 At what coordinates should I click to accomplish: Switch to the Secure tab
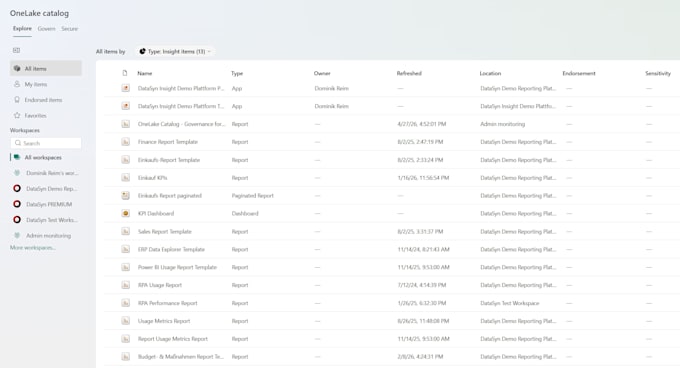point(69,29)
